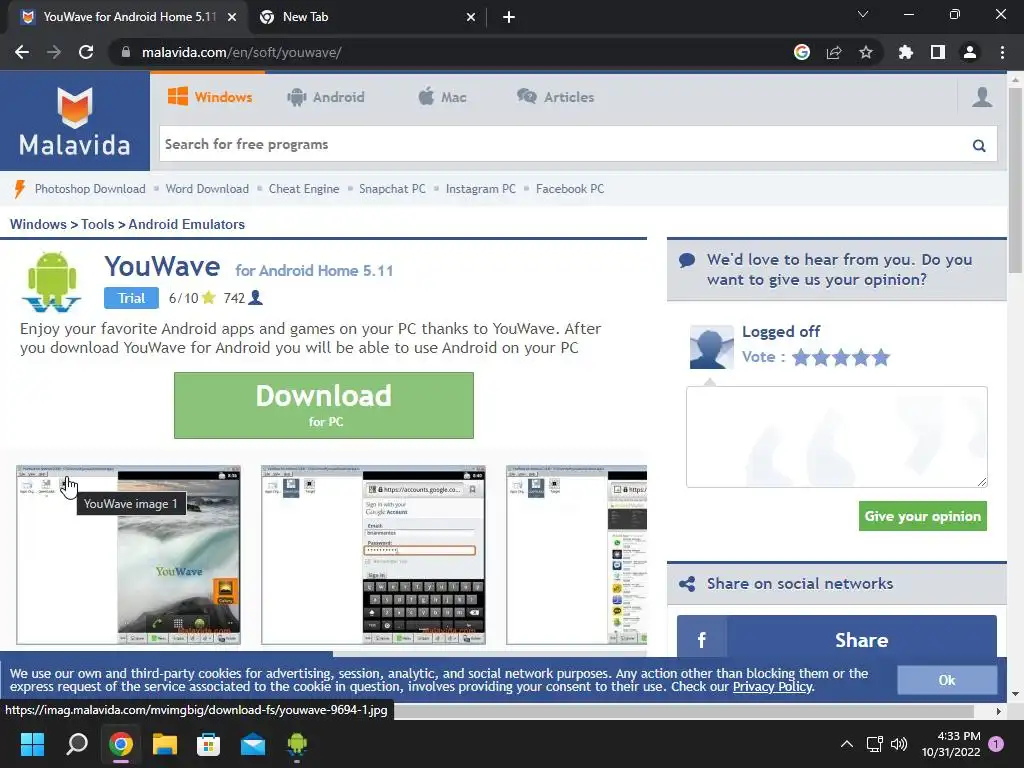This screenshot has height=768, width=1024.
Task: Open the Android robot taskbar app
Action: [297, 744]
